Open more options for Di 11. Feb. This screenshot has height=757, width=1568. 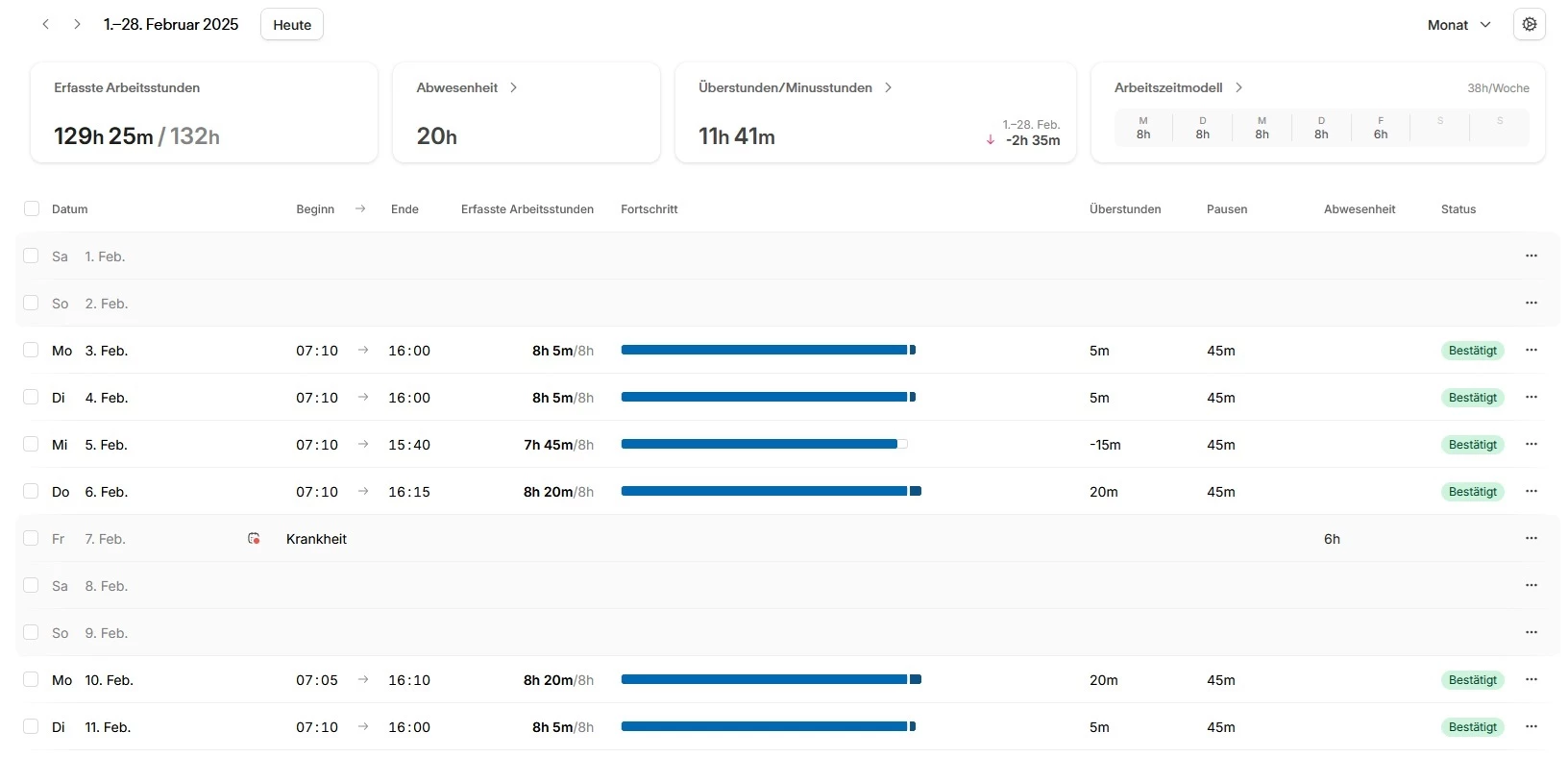click(x=1531, y=726)
